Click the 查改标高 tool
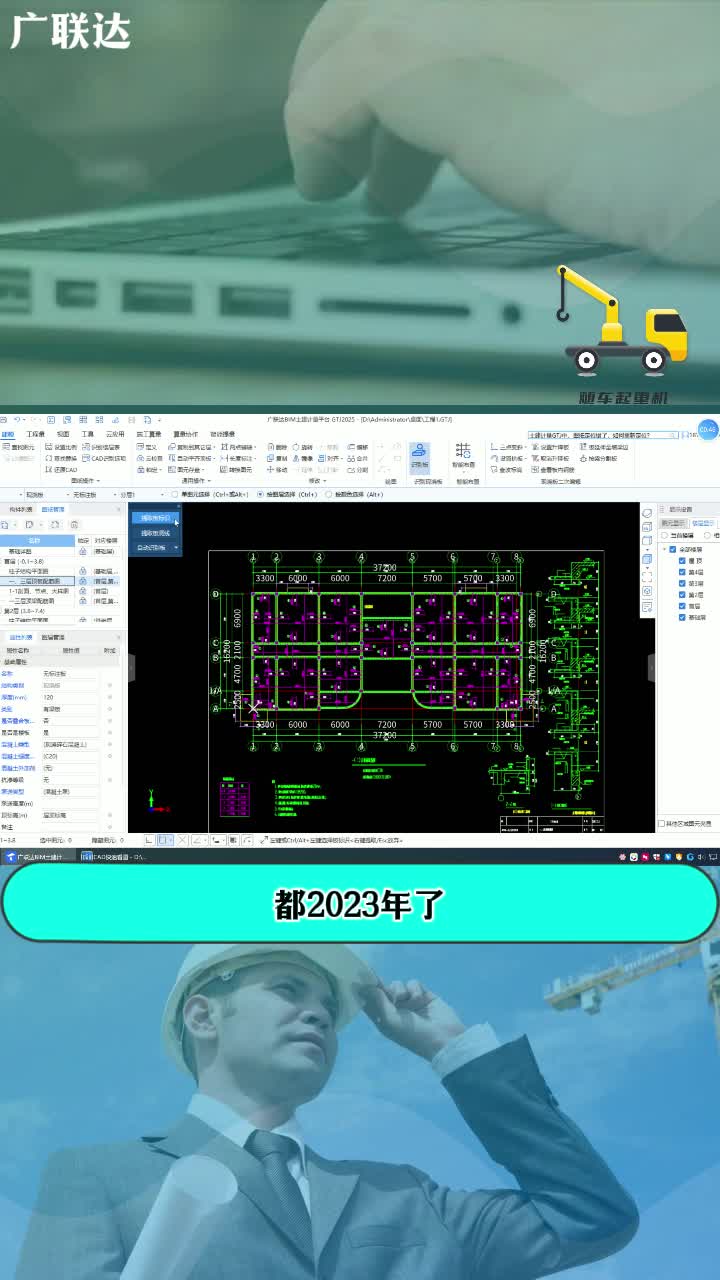The height and width of the screenshot is (1280, 720). [x=507, y=469]
